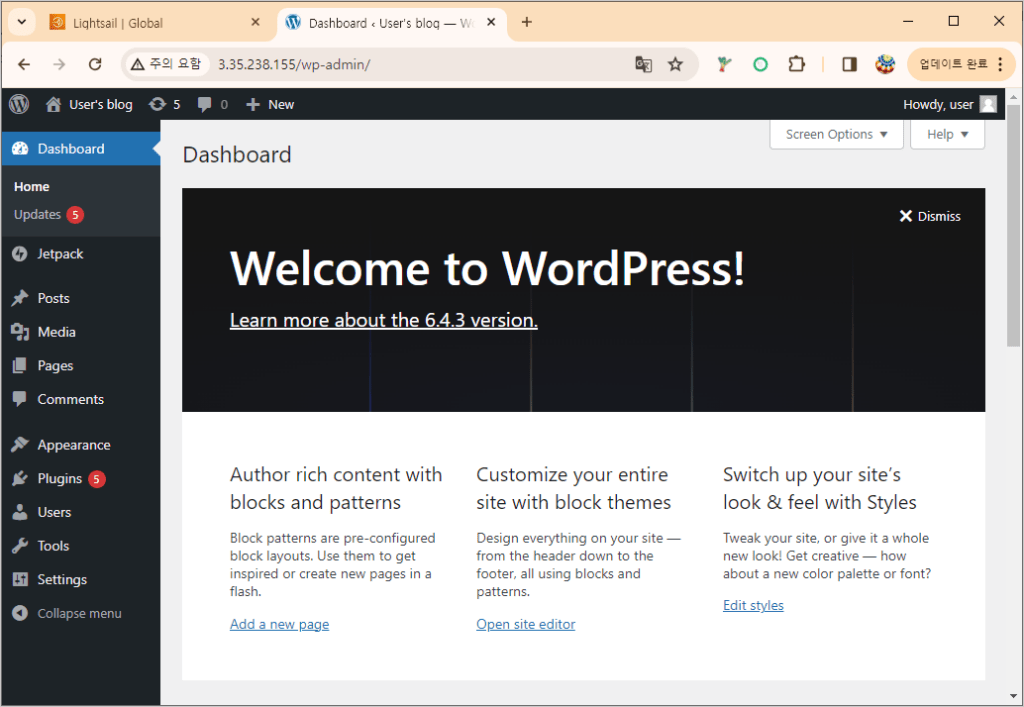Click the Settings sliders icon
The width and height of the screenshot is (1024, 707).
tap(20, 580)
